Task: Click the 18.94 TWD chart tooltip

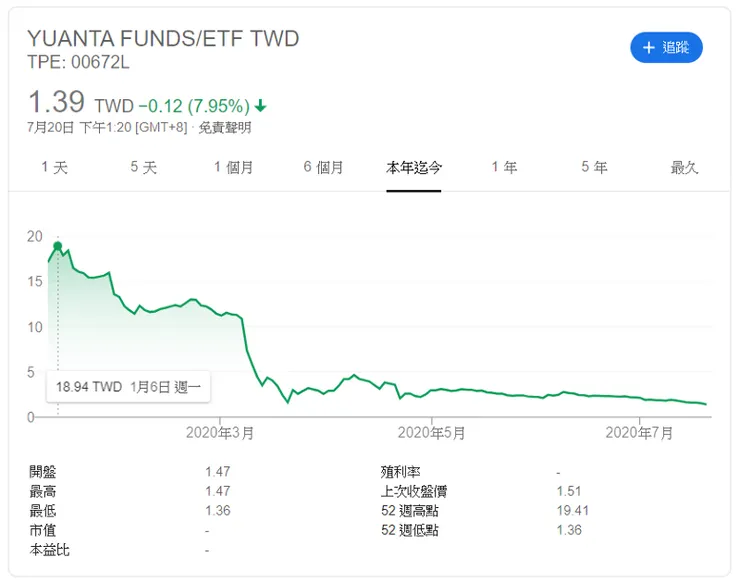Action: tap(129, 387)
